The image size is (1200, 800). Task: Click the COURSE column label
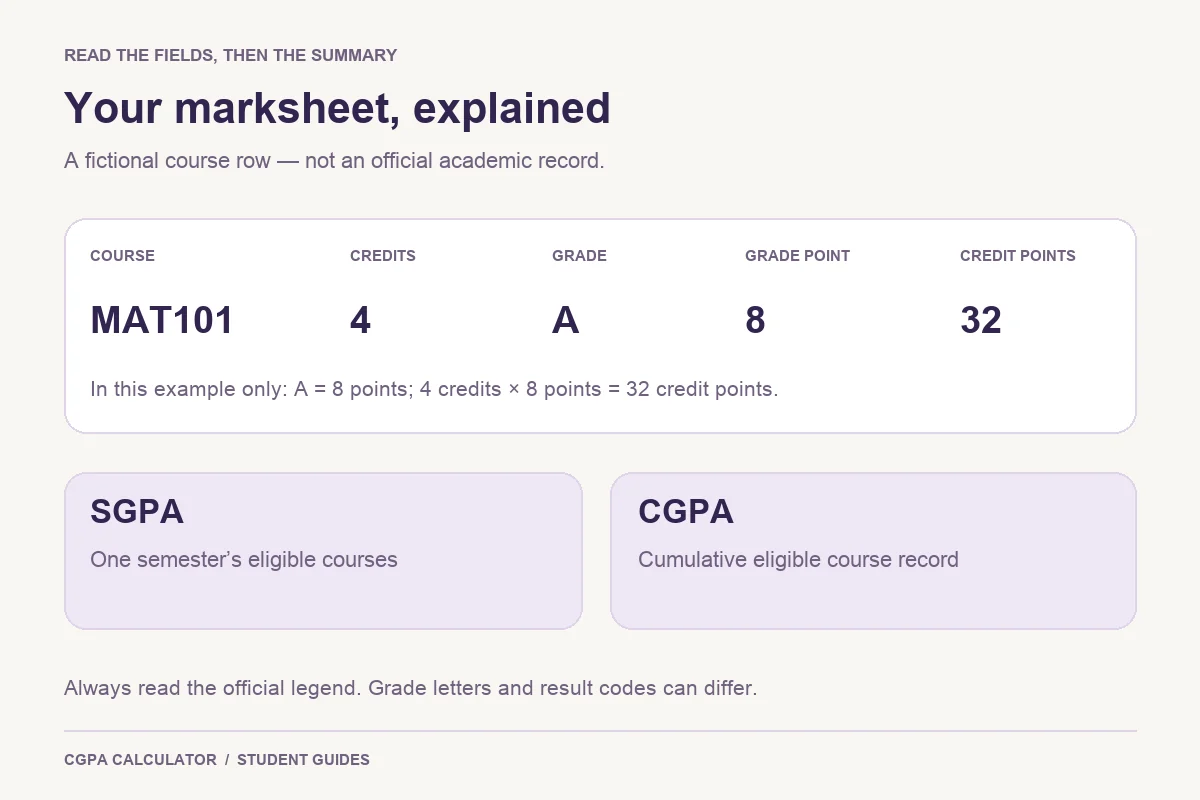pyautogui.click(x=122, y=256)
